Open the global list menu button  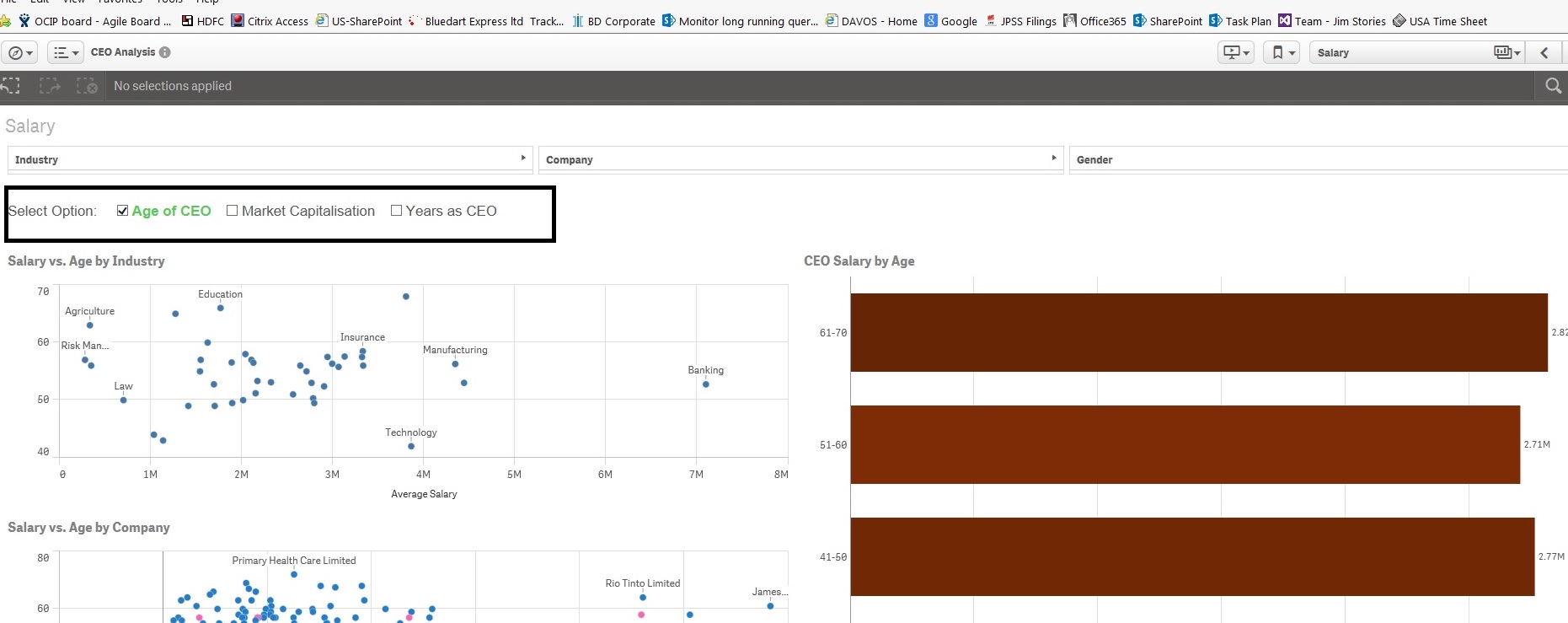click(65, 52)
